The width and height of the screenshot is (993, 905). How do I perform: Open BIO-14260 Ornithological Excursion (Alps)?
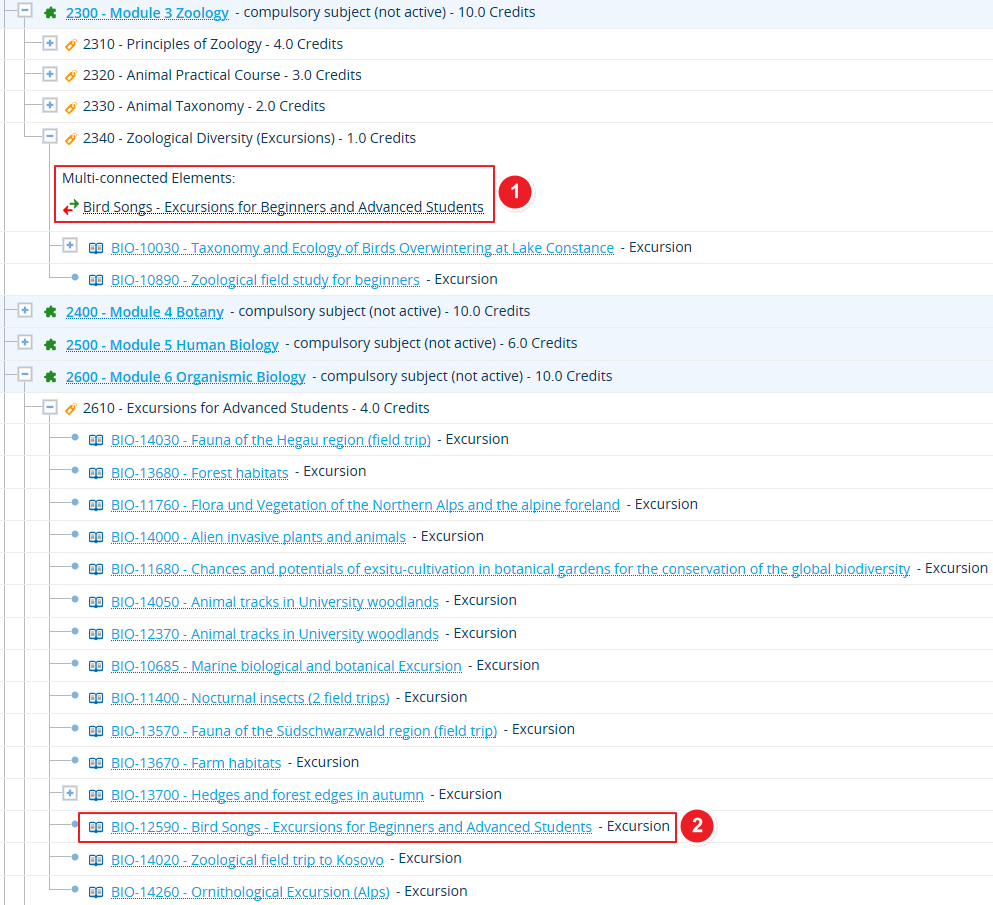pos(250,892)
